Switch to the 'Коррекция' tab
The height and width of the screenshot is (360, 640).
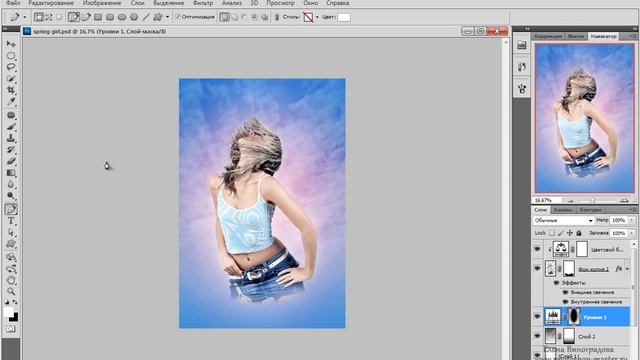(x=548, y=36)
